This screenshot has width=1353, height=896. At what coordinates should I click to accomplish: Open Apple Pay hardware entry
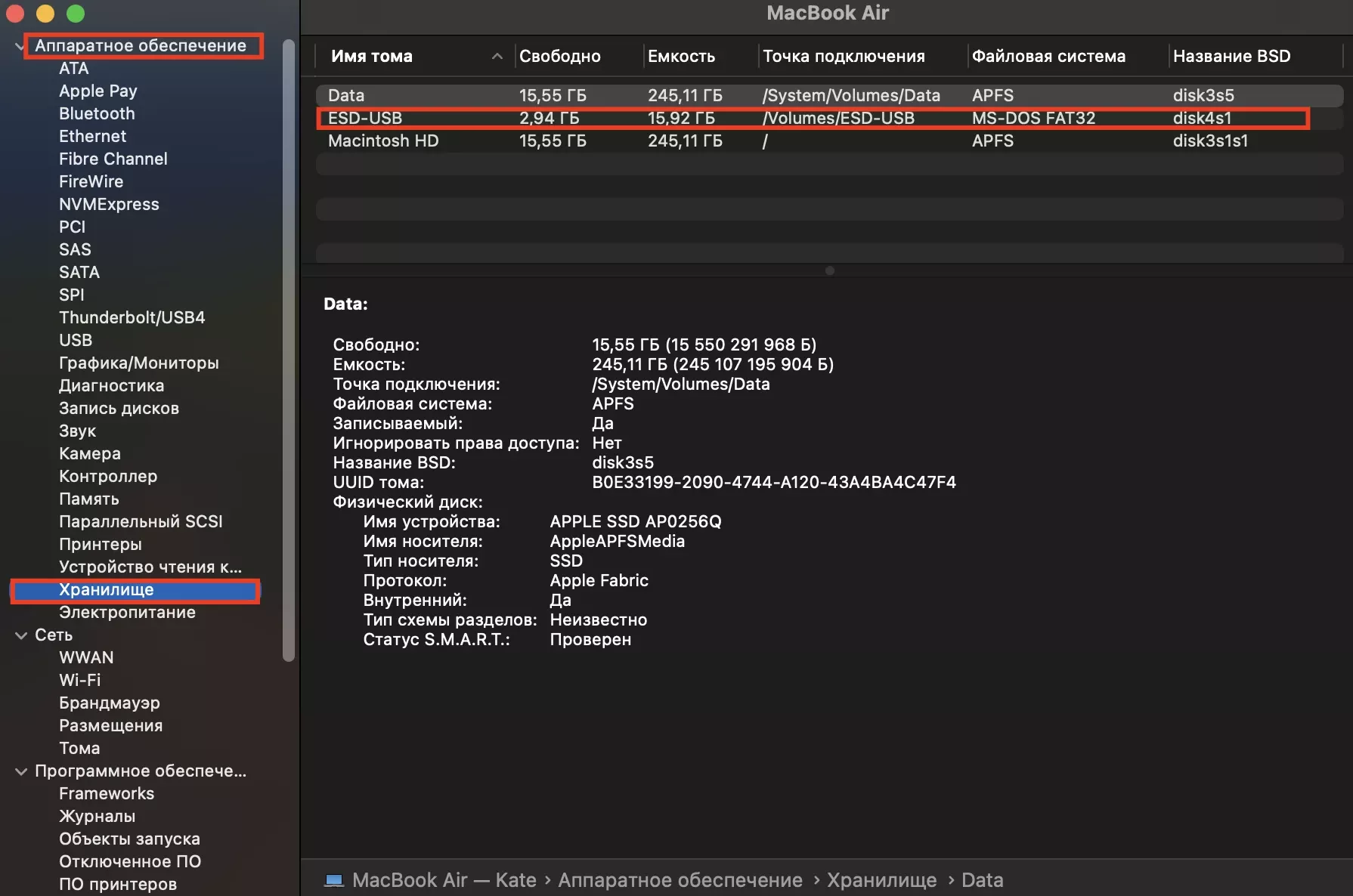[x=98, y=91]
